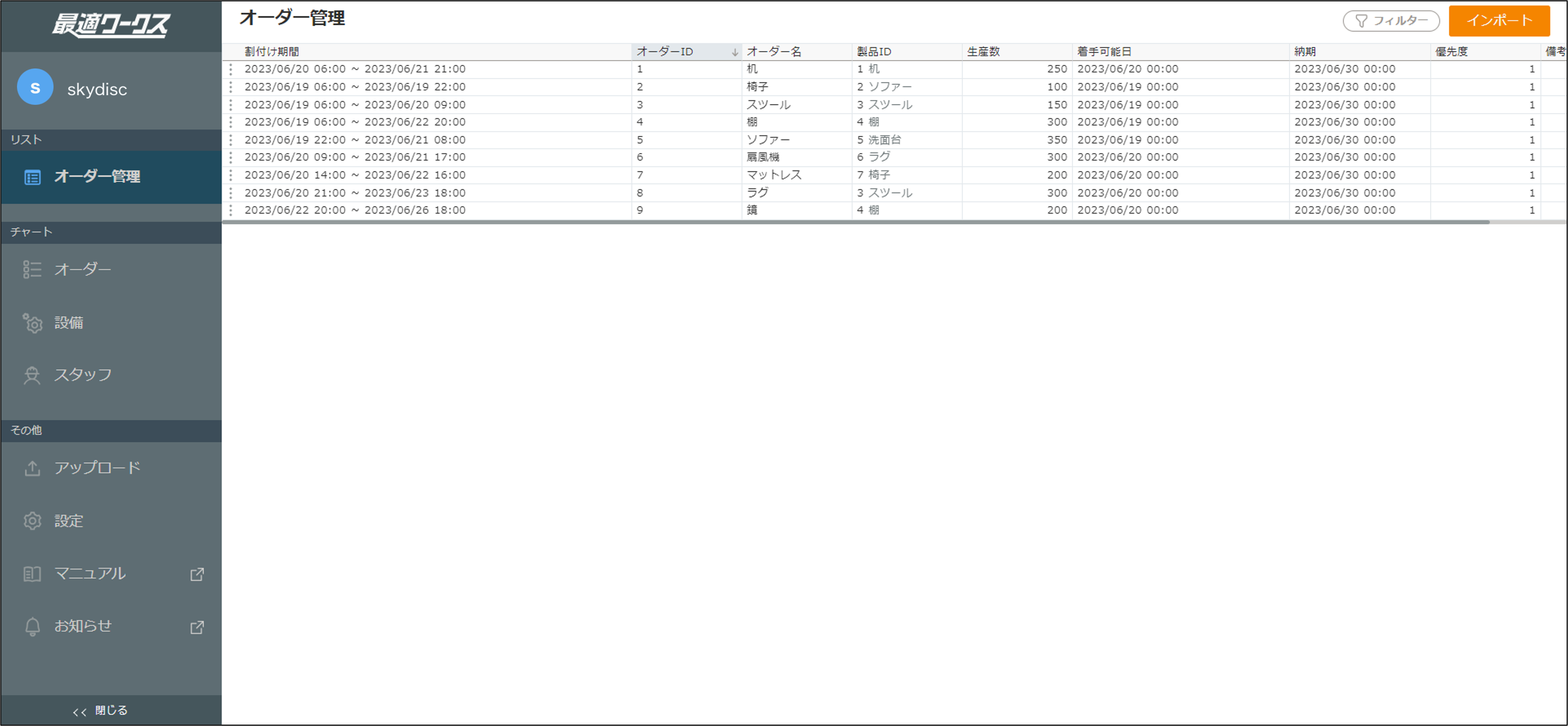The image size is (1568, 726).
Task: Open オーダー管理 list in sidebar
Action: click(x=111, y=177)
